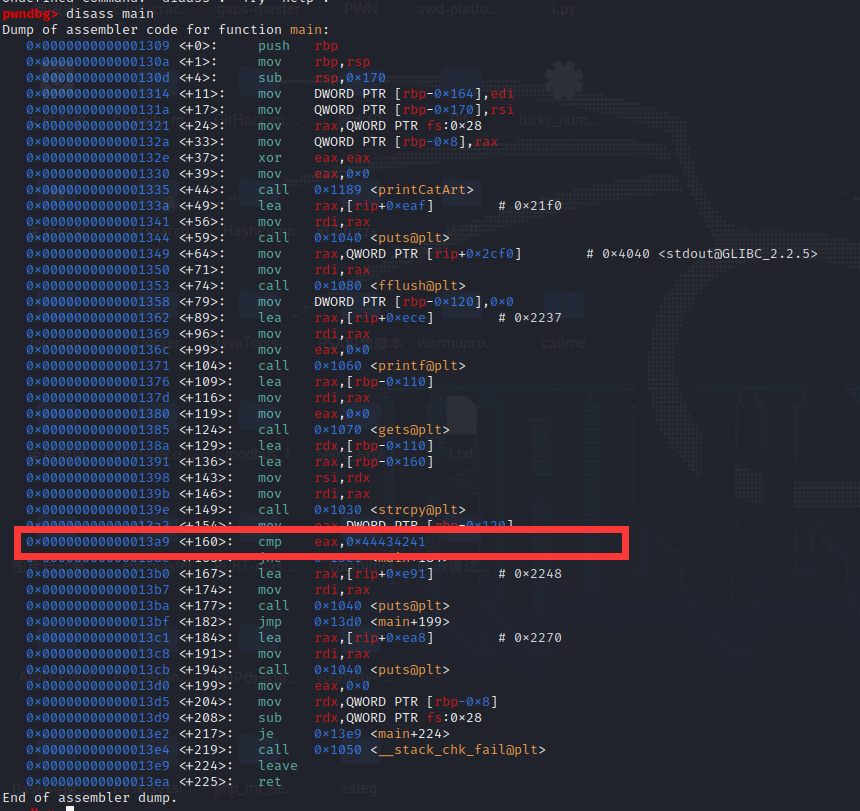Click the strcpy@plt call line
The height and width of the screenshot is (811, 860).
(x=246, y=509)
